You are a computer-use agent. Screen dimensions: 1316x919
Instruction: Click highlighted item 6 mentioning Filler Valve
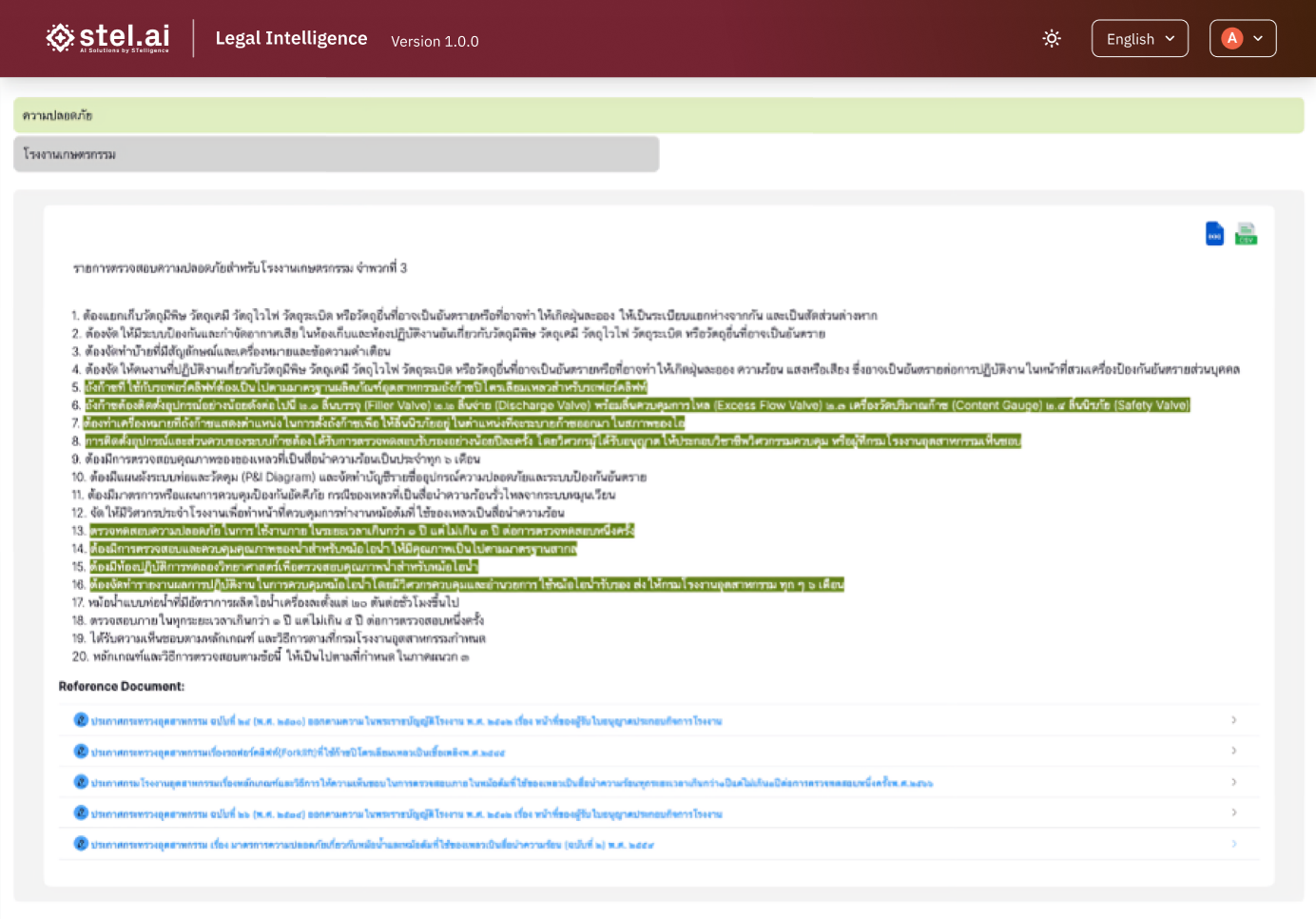coord(636,405)
